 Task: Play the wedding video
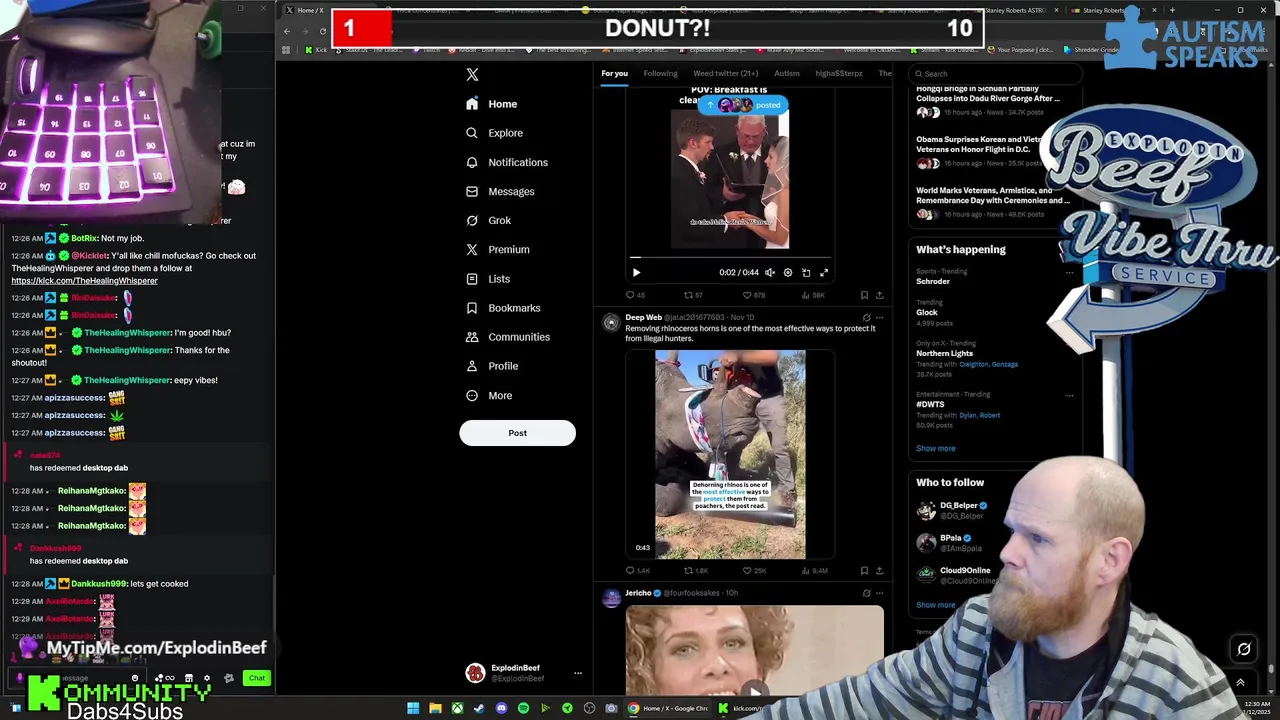click(636, 272)
